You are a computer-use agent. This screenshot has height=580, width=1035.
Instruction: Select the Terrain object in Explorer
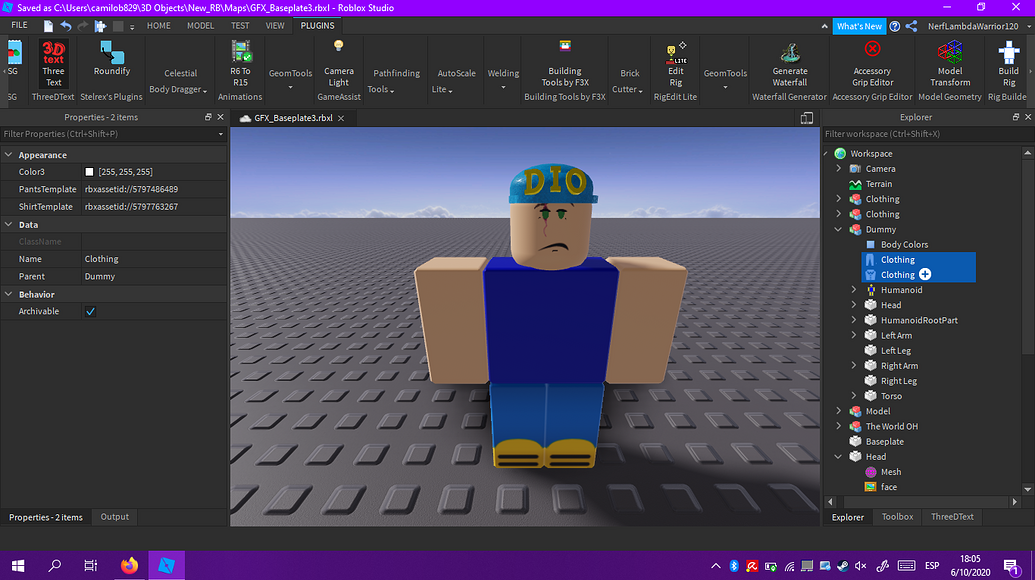coord(879,183)
